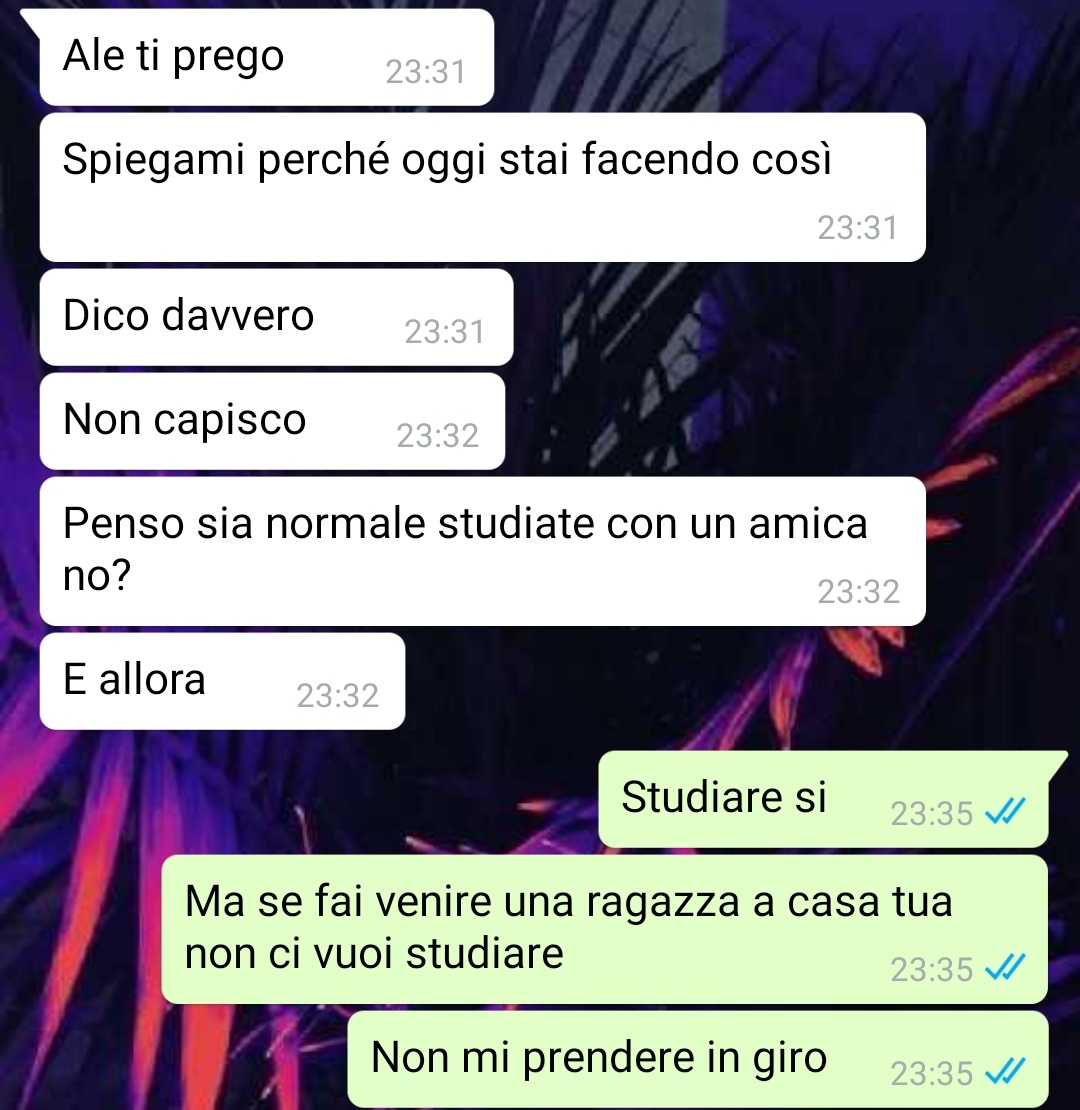
Task: Tap the 23:31 timestamp beside 'Dico davvero'
Action: click(444, 331)
